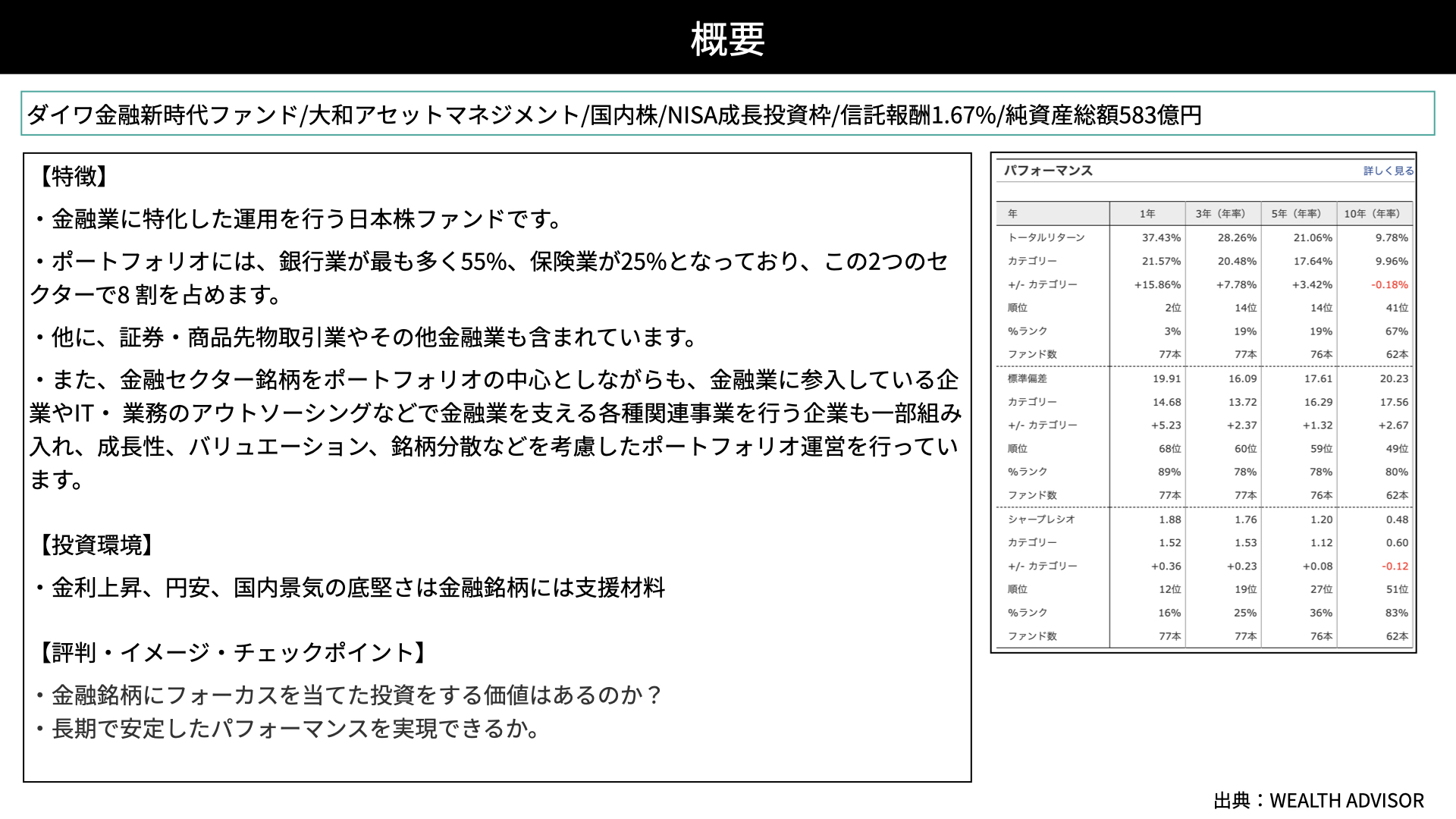Image resolution: width=1456 pixels, height=819 pixels.
Task: Click the rank cell 68位
Action: click(1169, 449)
